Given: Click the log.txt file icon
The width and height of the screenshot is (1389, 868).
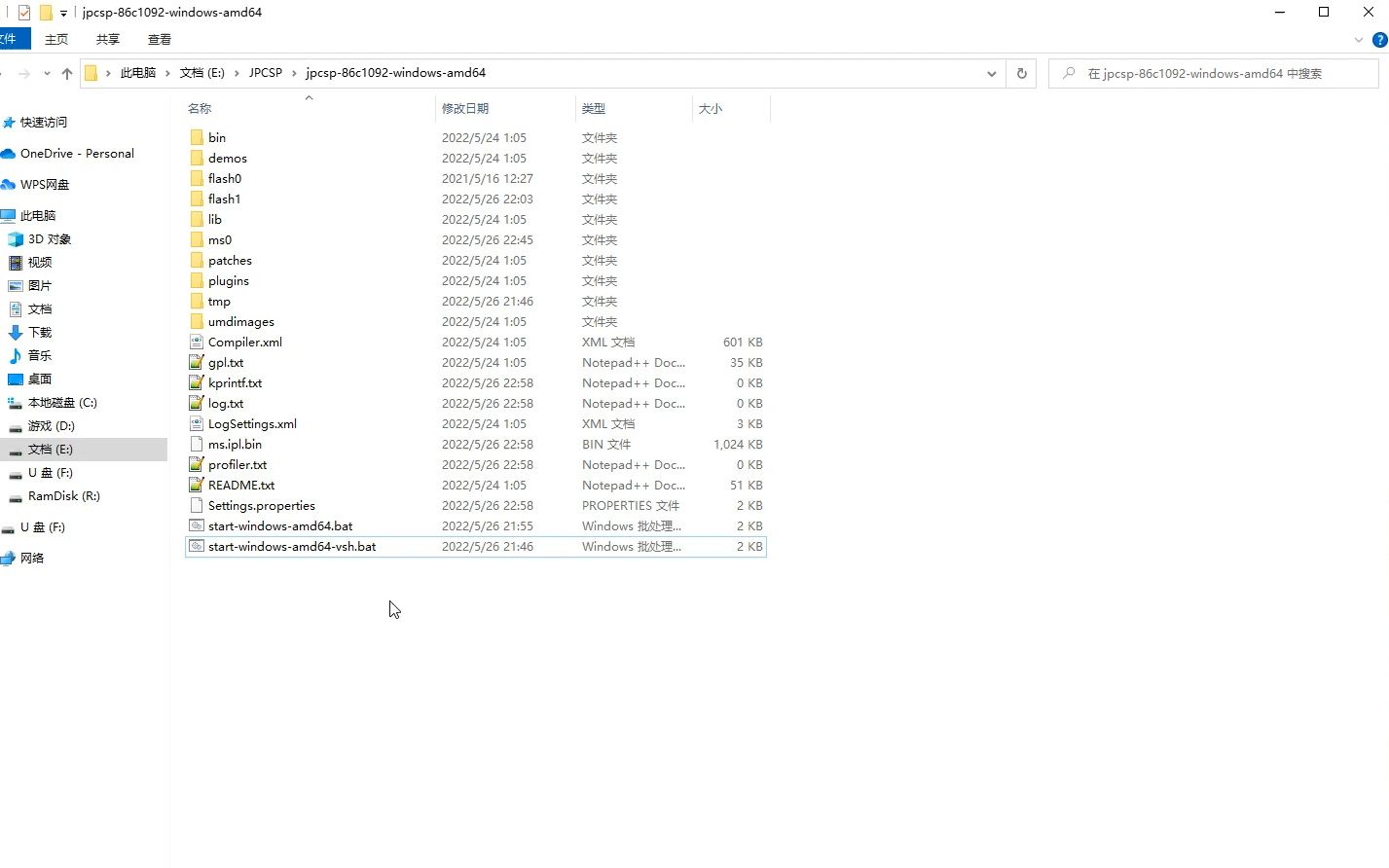Looking at the screenshot, I should click(x=197, y=403).
